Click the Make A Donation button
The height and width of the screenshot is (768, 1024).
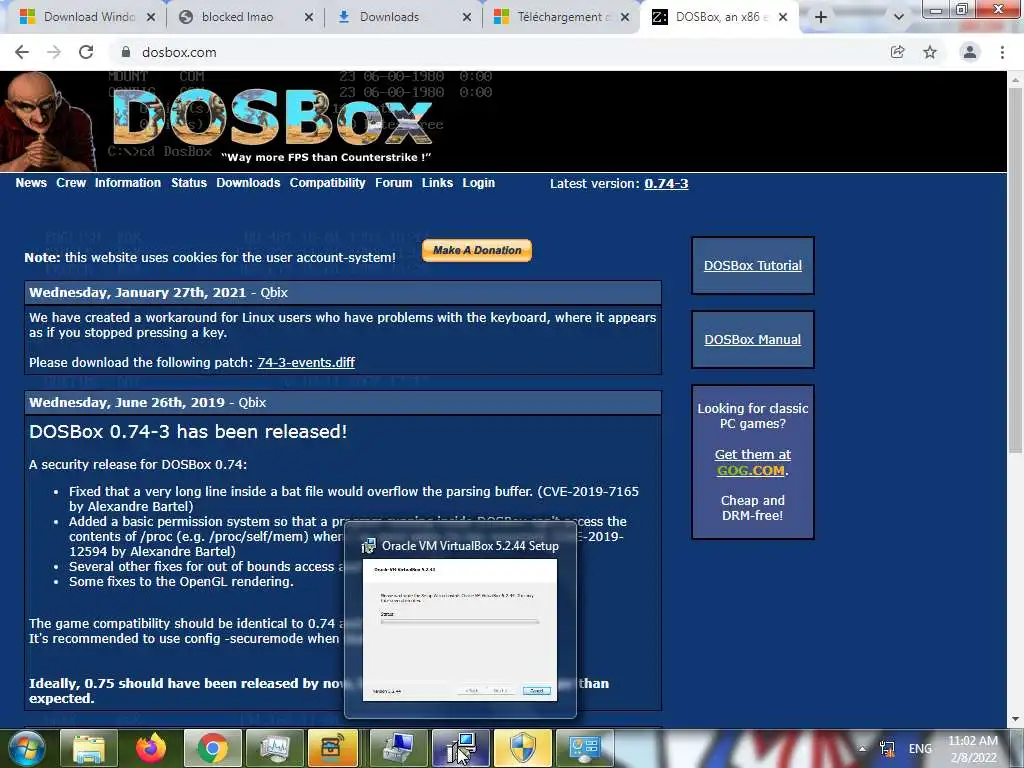click(x=477, y=250)
